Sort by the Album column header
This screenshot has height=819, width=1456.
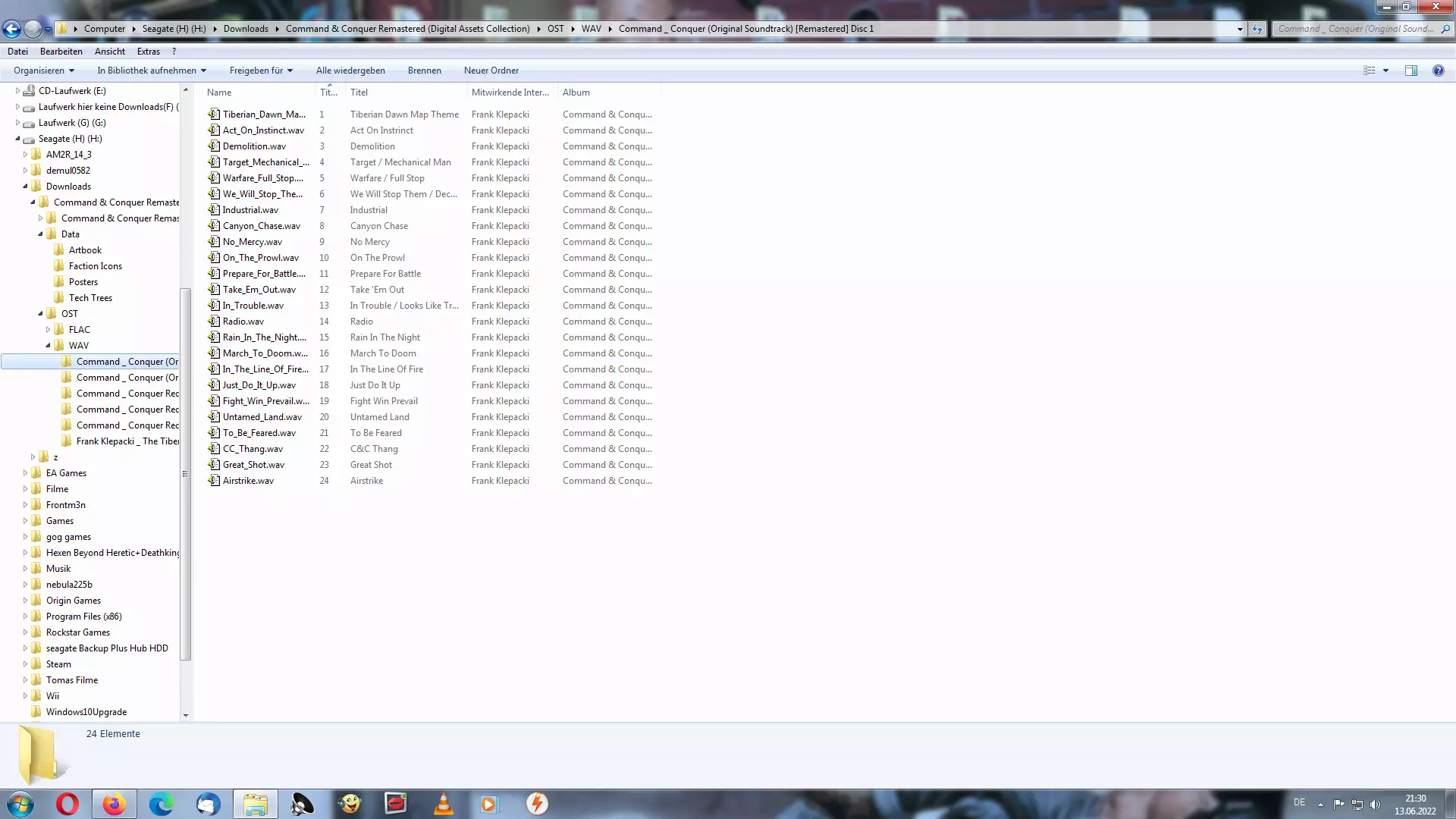(x=609, y=93)
